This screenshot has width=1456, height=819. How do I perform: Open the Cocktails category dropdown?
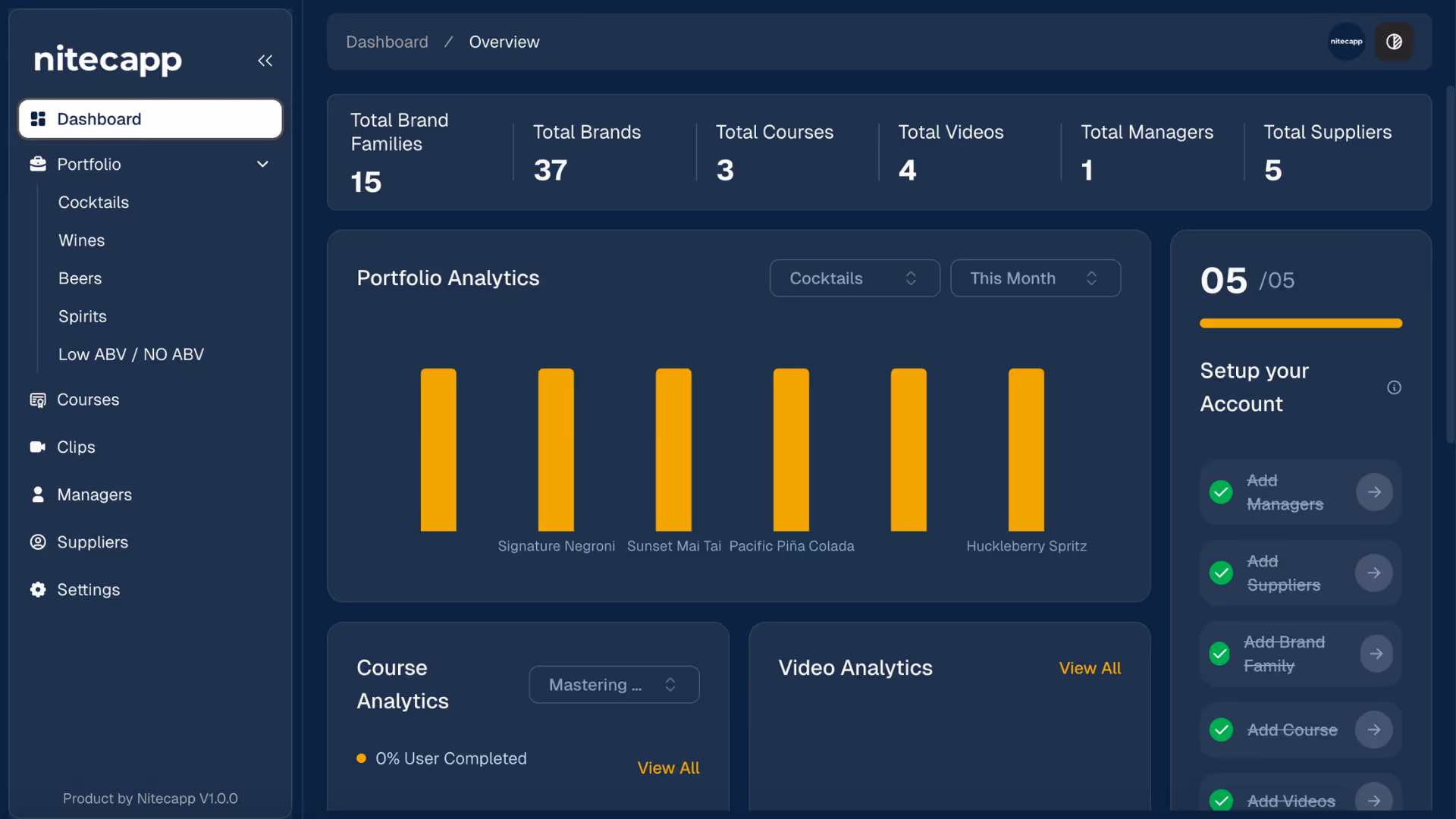click(x=855, y=278)
